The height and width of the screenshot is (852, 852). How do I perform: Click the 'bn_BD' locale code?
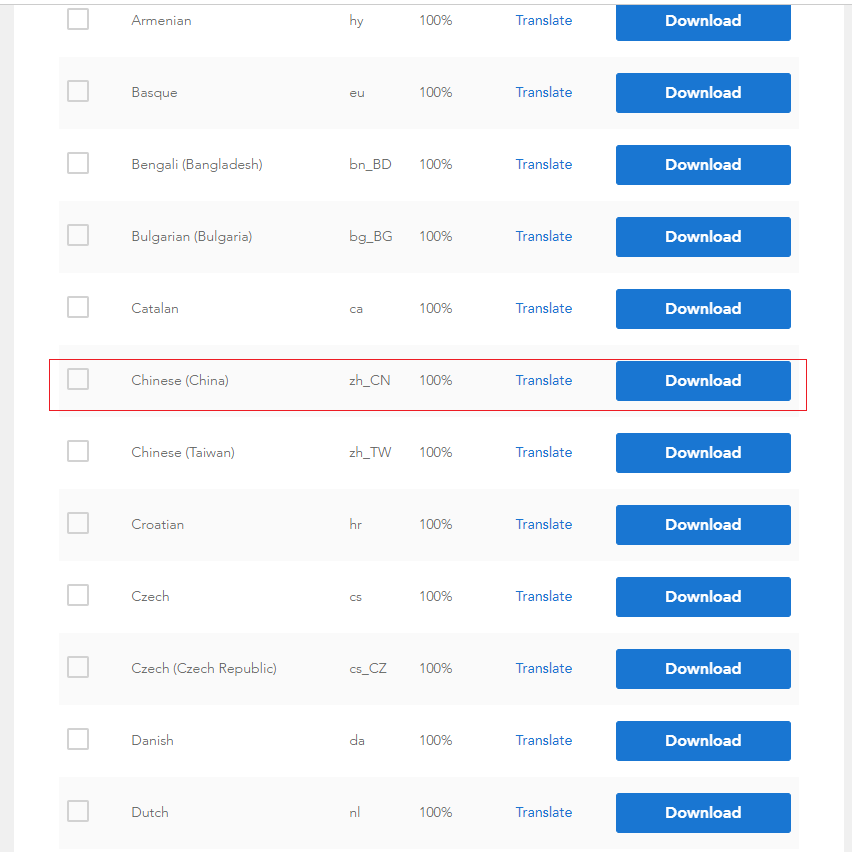tap(370, 165)
